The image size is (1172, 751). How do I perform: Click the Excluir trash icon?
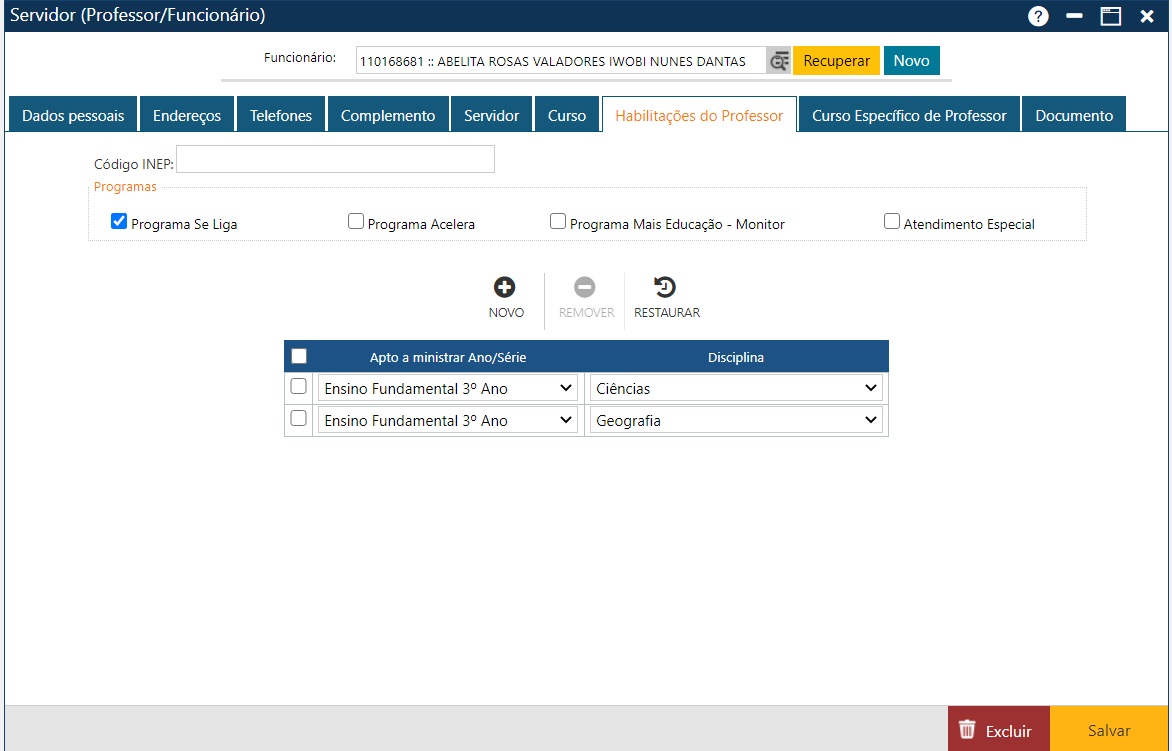pos(966,730)
